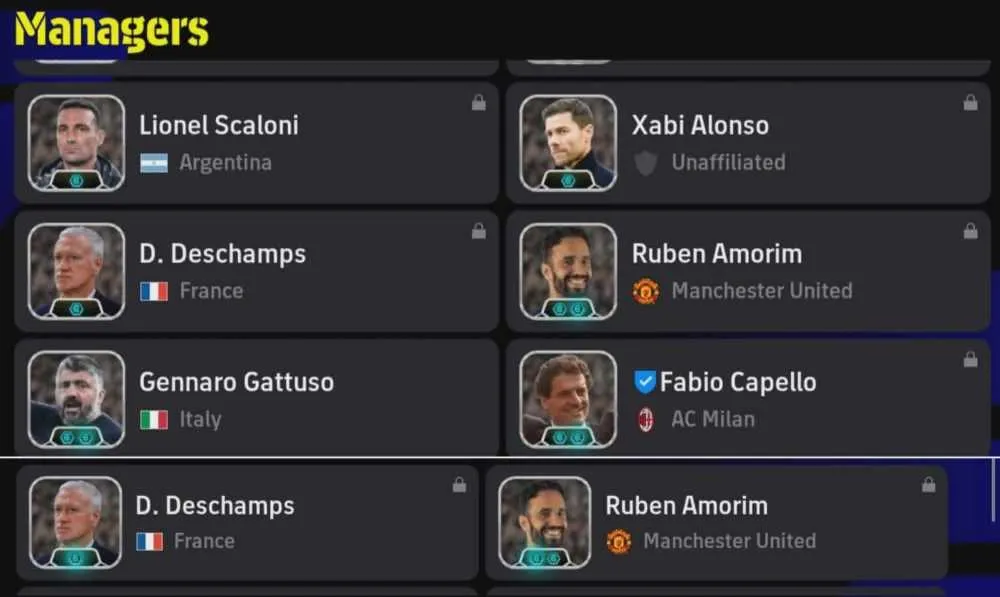Screen dimensions: 1000x597
Task: Click the Unaffiliated shield icon
Action: point(645,163)
